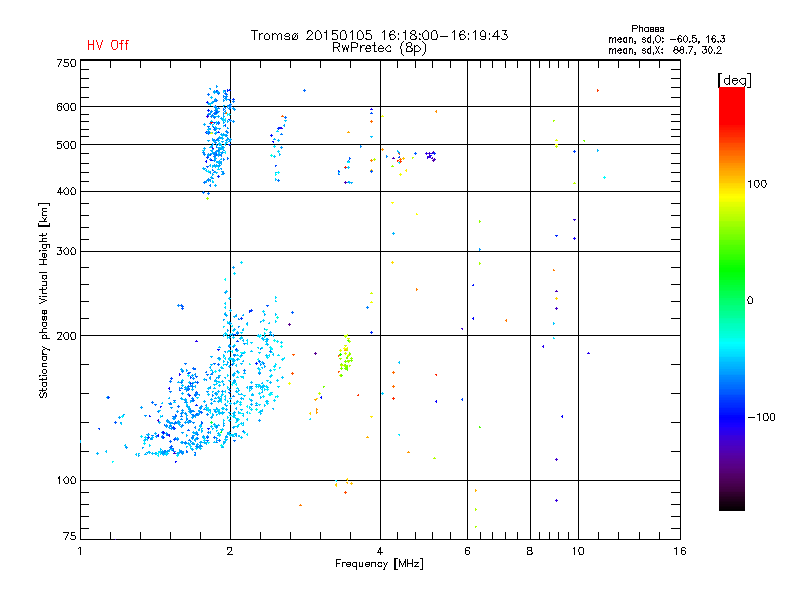The height and width of the screenshot is (600, 800).
Task: Click colorbar tick label '100'
Action: point(757,184)
